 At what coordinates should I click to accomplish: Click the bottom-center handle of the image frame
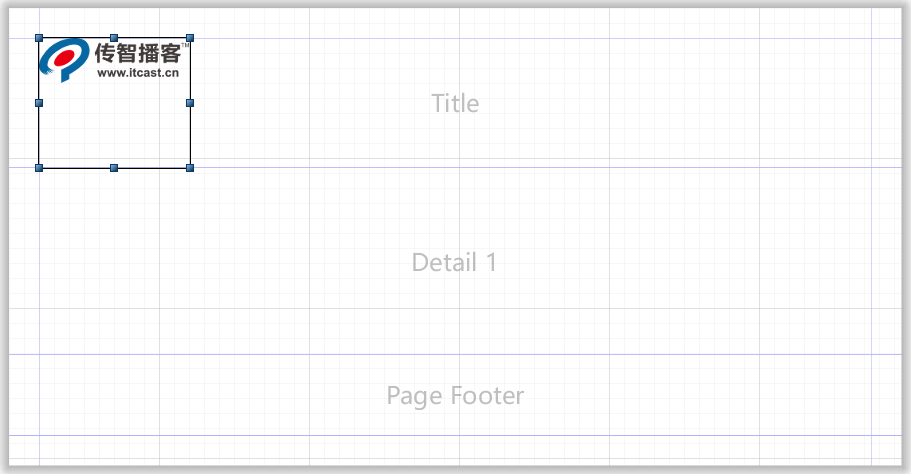(x=114, y=168)
